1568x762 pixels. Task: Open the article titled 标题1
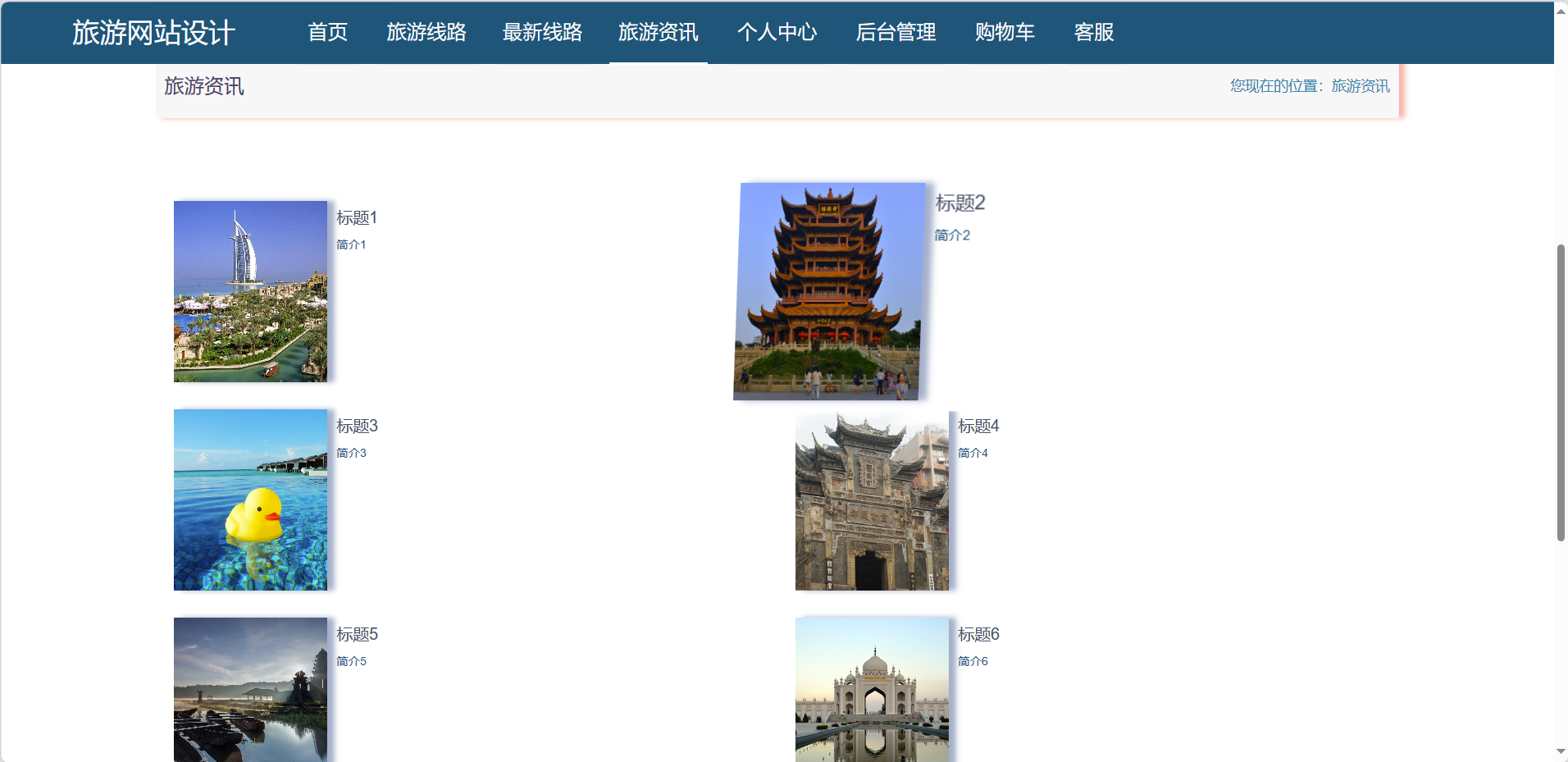pyautogui.click(x=355, y=217)
